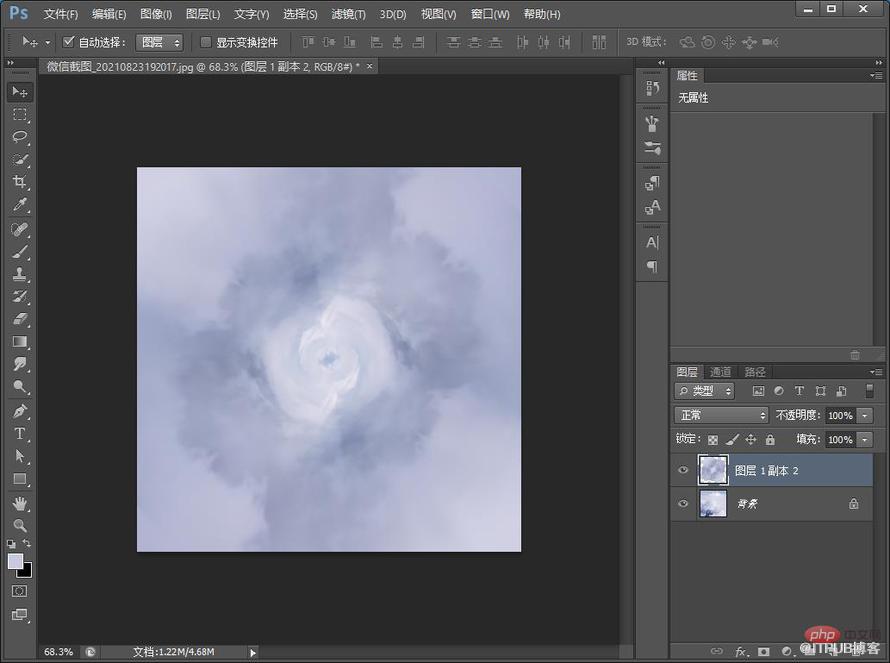
Task: Select the 背景 layer thumbnail
Action: pyautogui.click(x=713, y=503)
